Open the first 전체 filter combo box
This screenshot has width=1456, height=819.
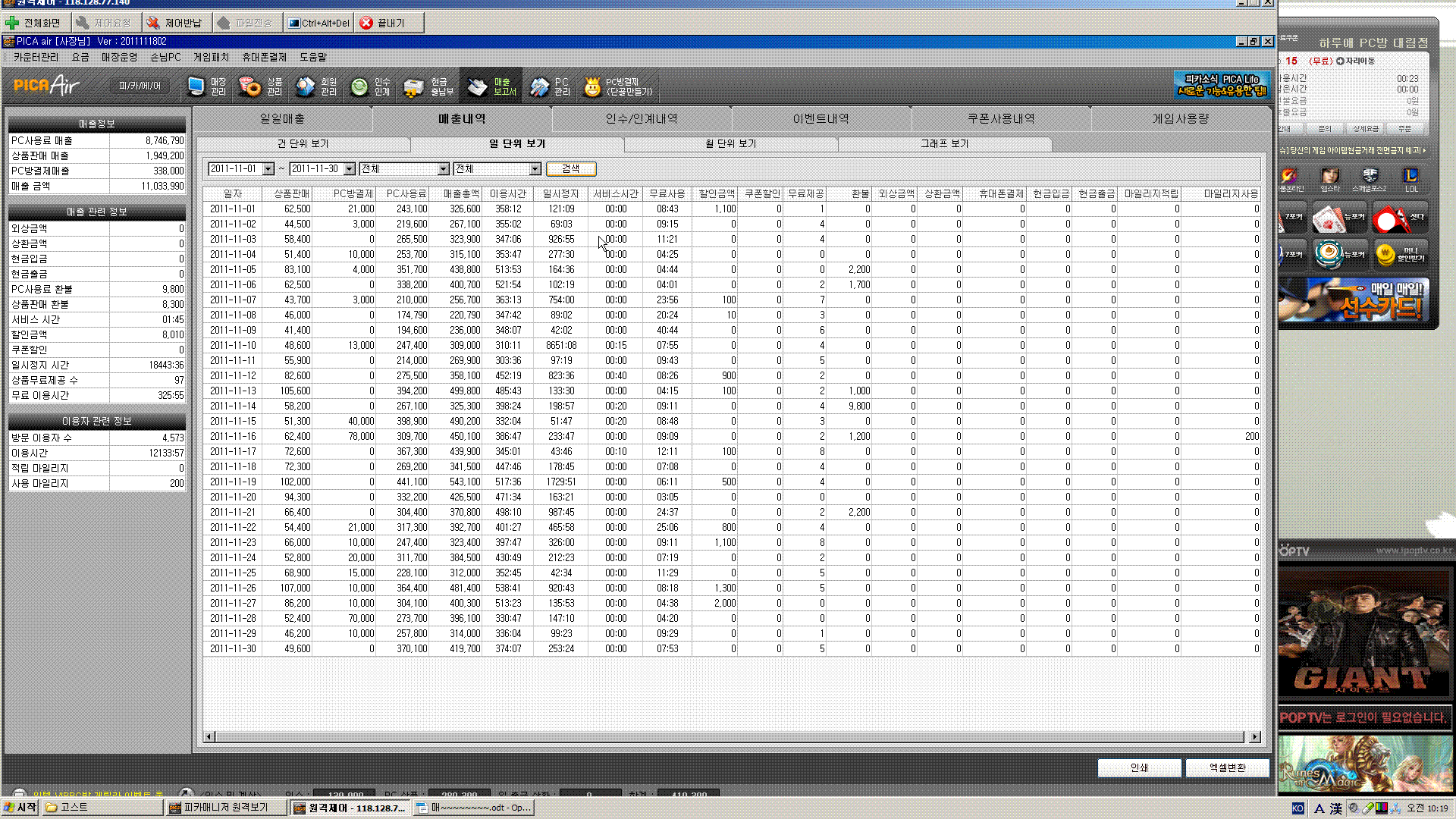click(404, 169)
